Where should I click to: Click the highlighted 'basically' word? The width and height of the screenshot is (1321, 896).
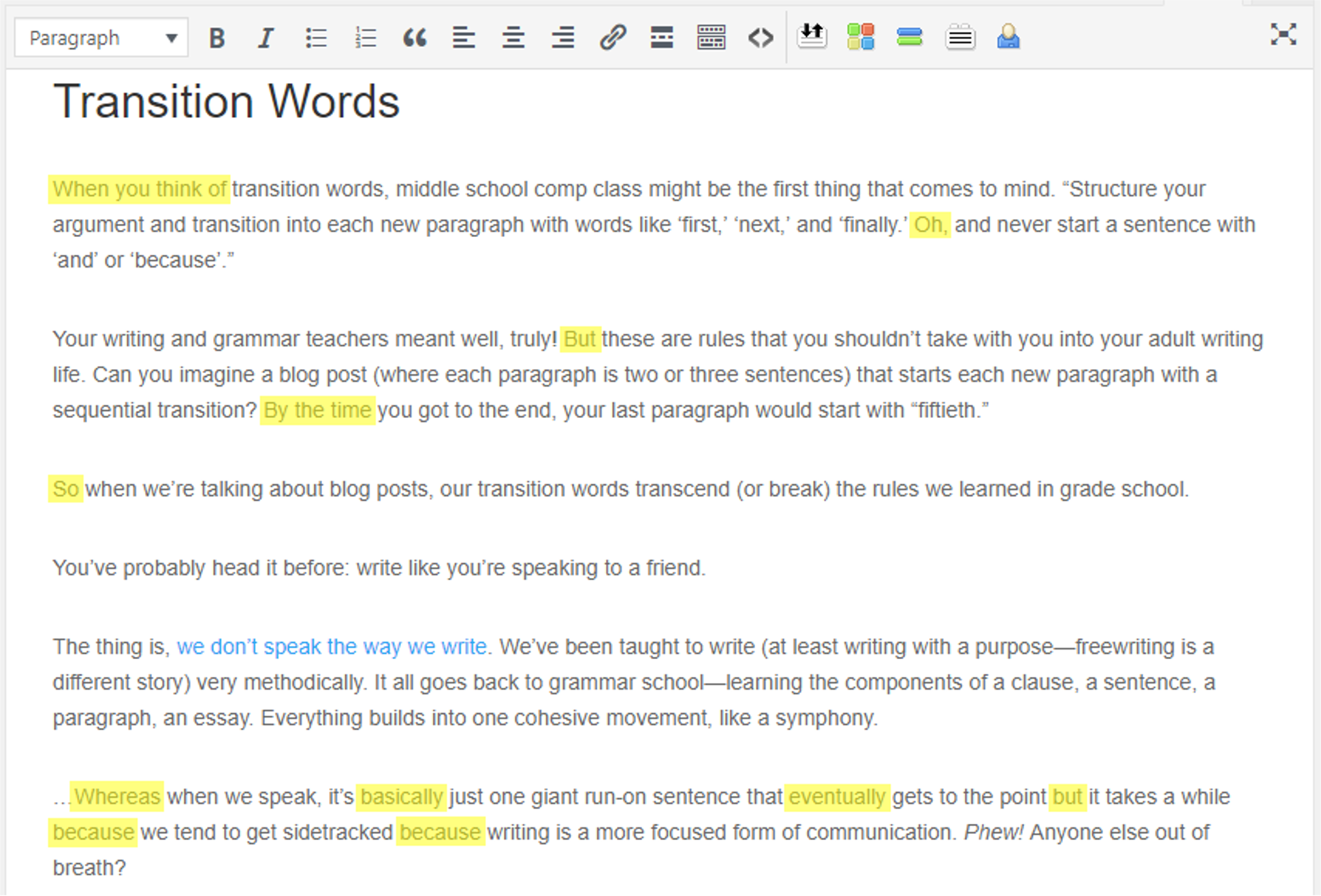(x=402, y=797)
